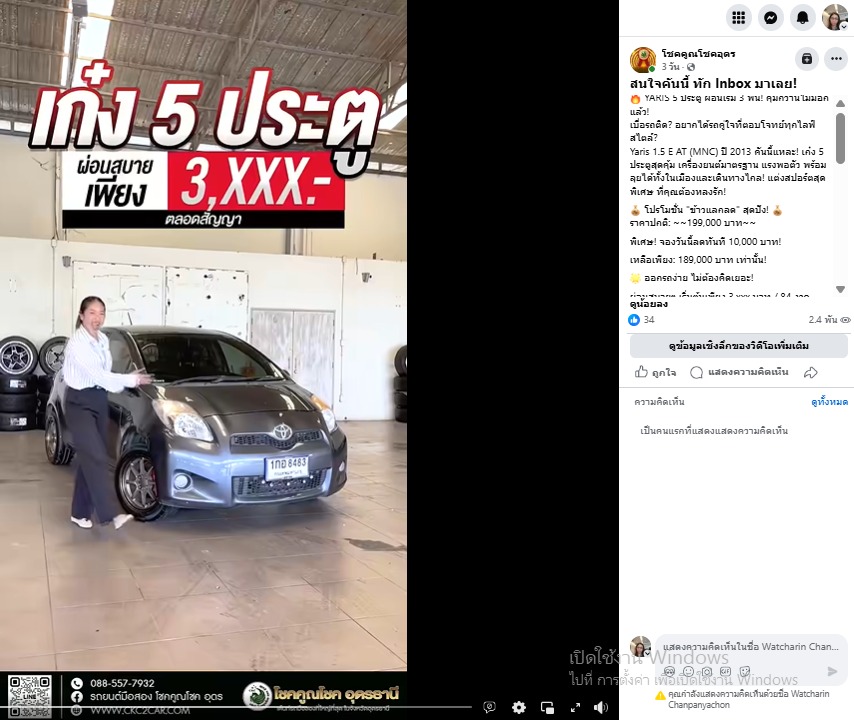Open Messenger chats
Image resolution: width=854 pixels, height=720 pixels.
point(770,18)
